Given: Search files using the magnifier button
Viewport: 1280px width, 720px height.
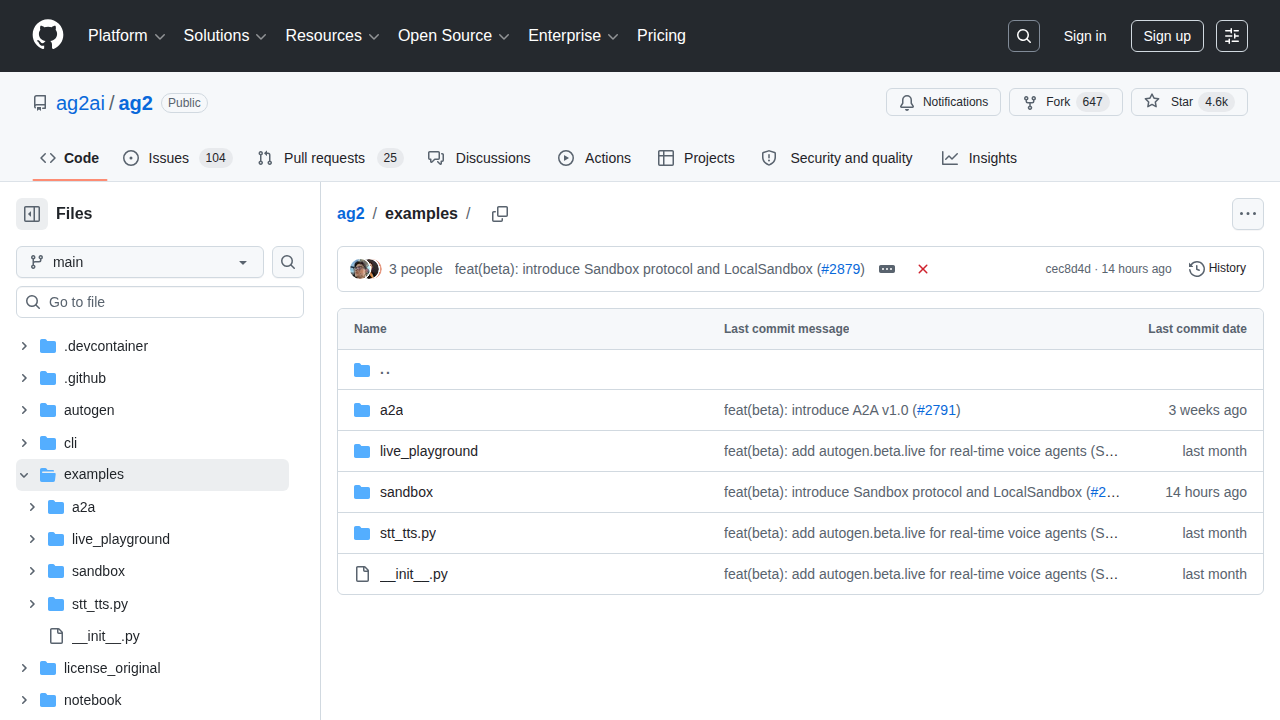Looking at the screenshot, I should click(288, 262).
